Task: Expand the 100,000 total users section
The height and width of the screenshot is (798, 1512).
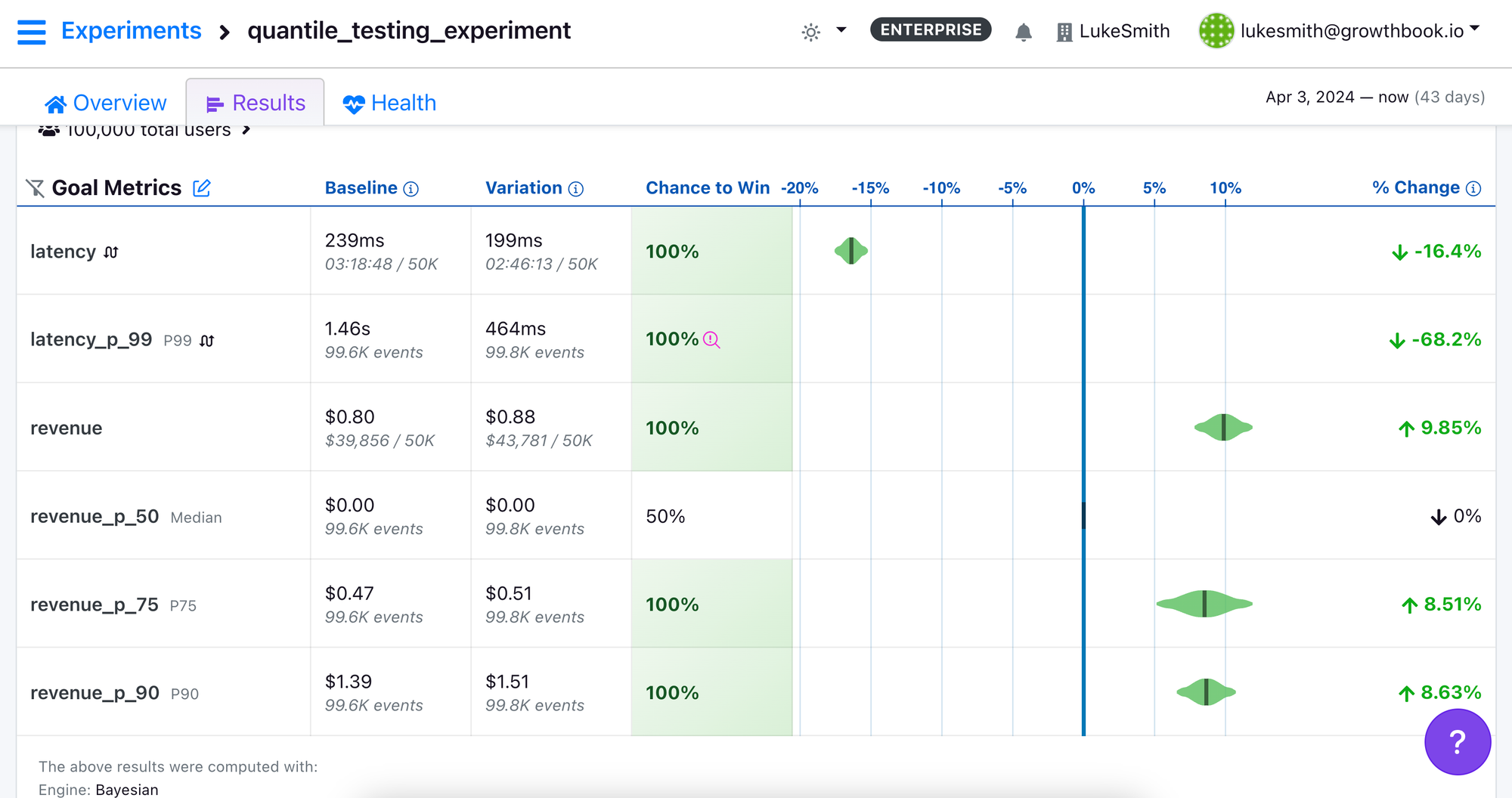Action: coord(246,129)
